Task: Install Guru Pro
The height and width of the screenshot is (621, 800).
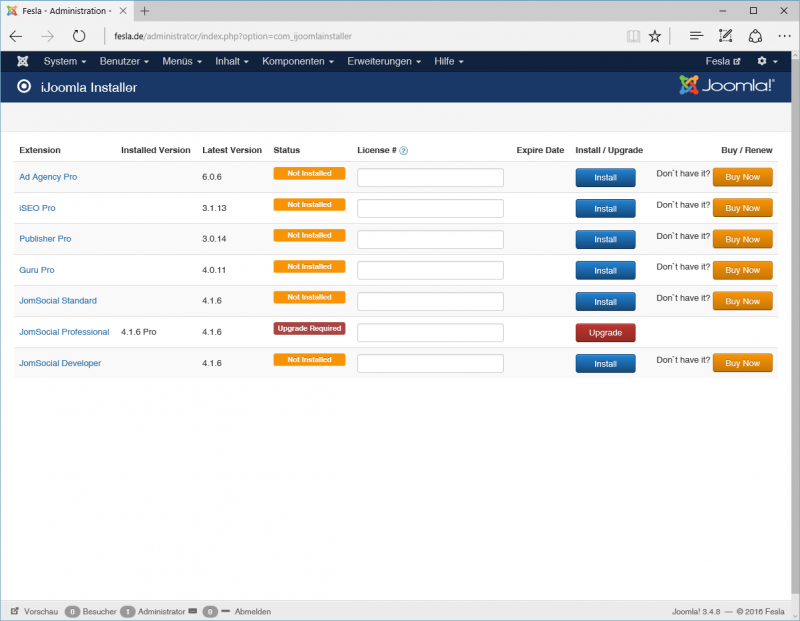Action: click(x=605, y=270)
